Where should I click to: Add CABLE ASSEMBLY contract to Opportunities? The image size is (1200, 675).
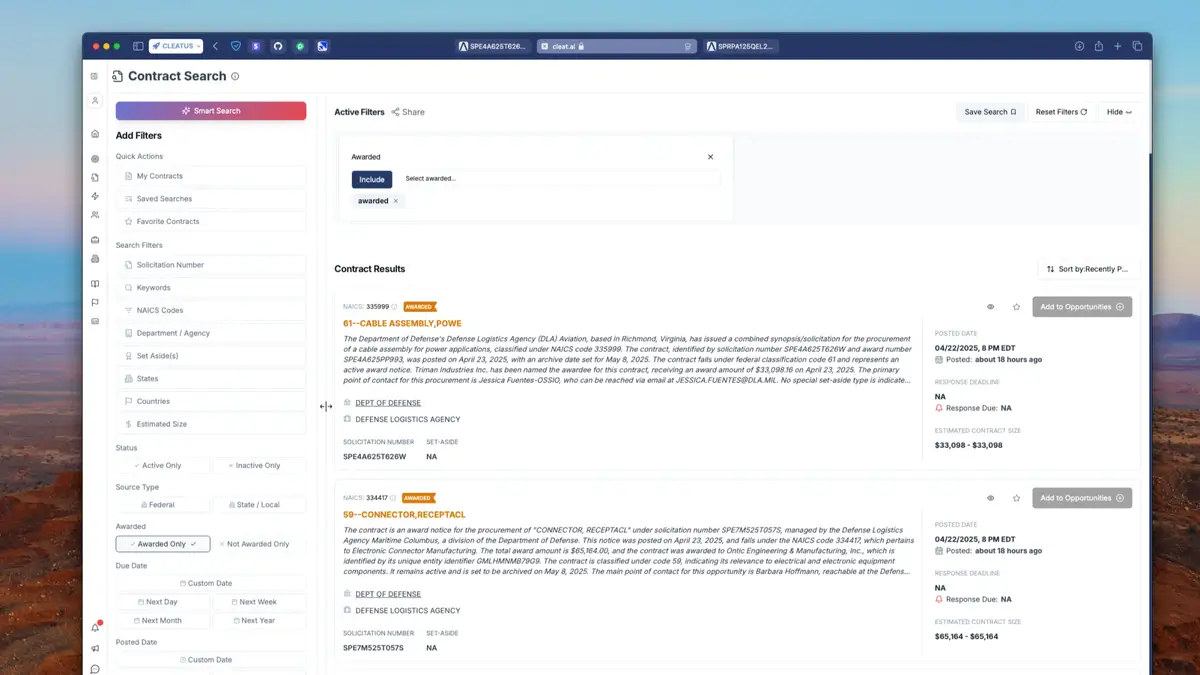click(1082, 307)
